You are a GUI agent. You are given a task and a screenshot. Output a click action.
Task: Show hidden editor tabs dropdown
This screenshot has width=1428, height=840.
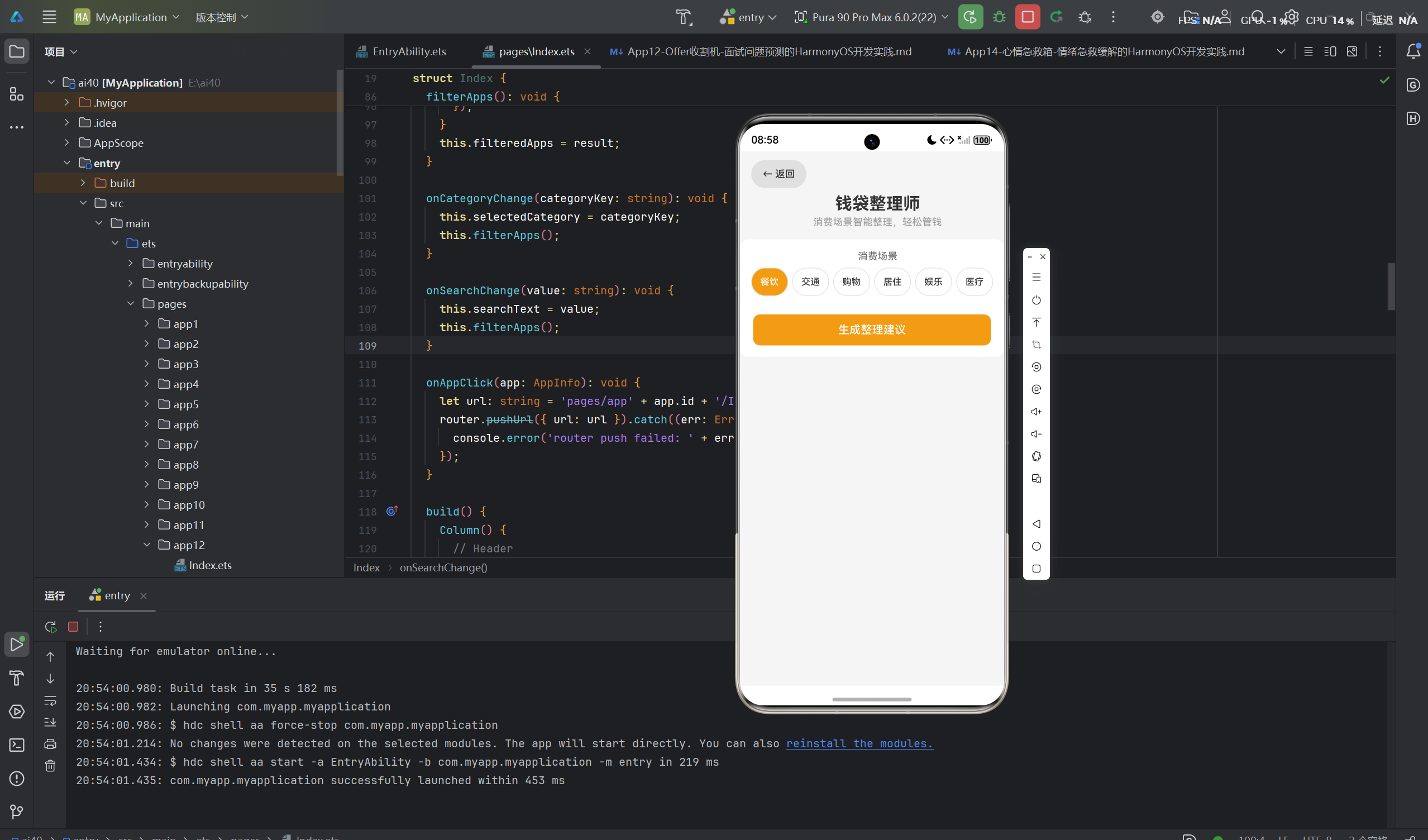(x=1281, y=51)
